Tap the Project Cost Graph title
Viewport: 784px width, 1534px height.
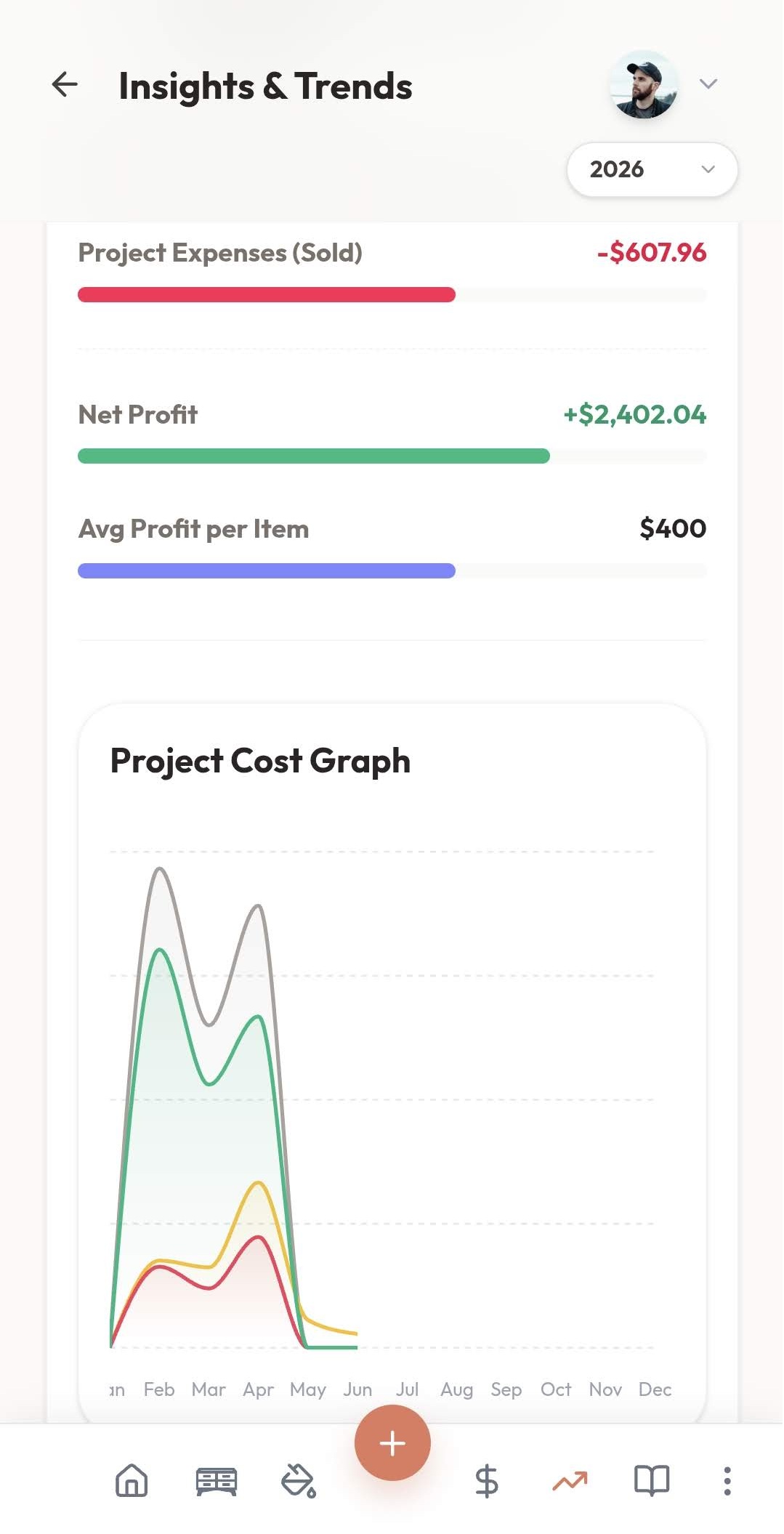(x=260, y=761)
